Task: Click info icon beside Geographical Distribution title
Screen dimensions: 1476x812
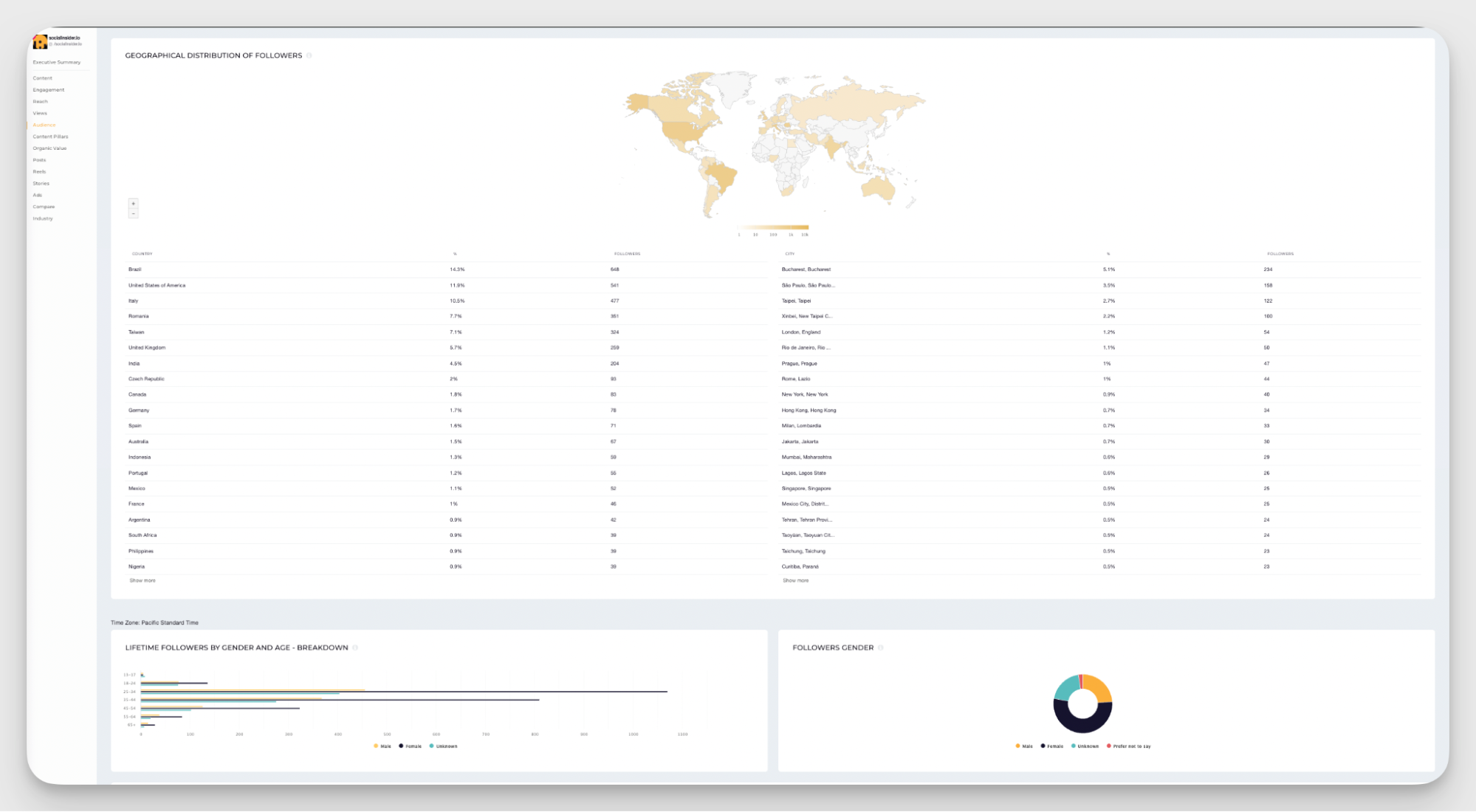Action: pos(309,55)
